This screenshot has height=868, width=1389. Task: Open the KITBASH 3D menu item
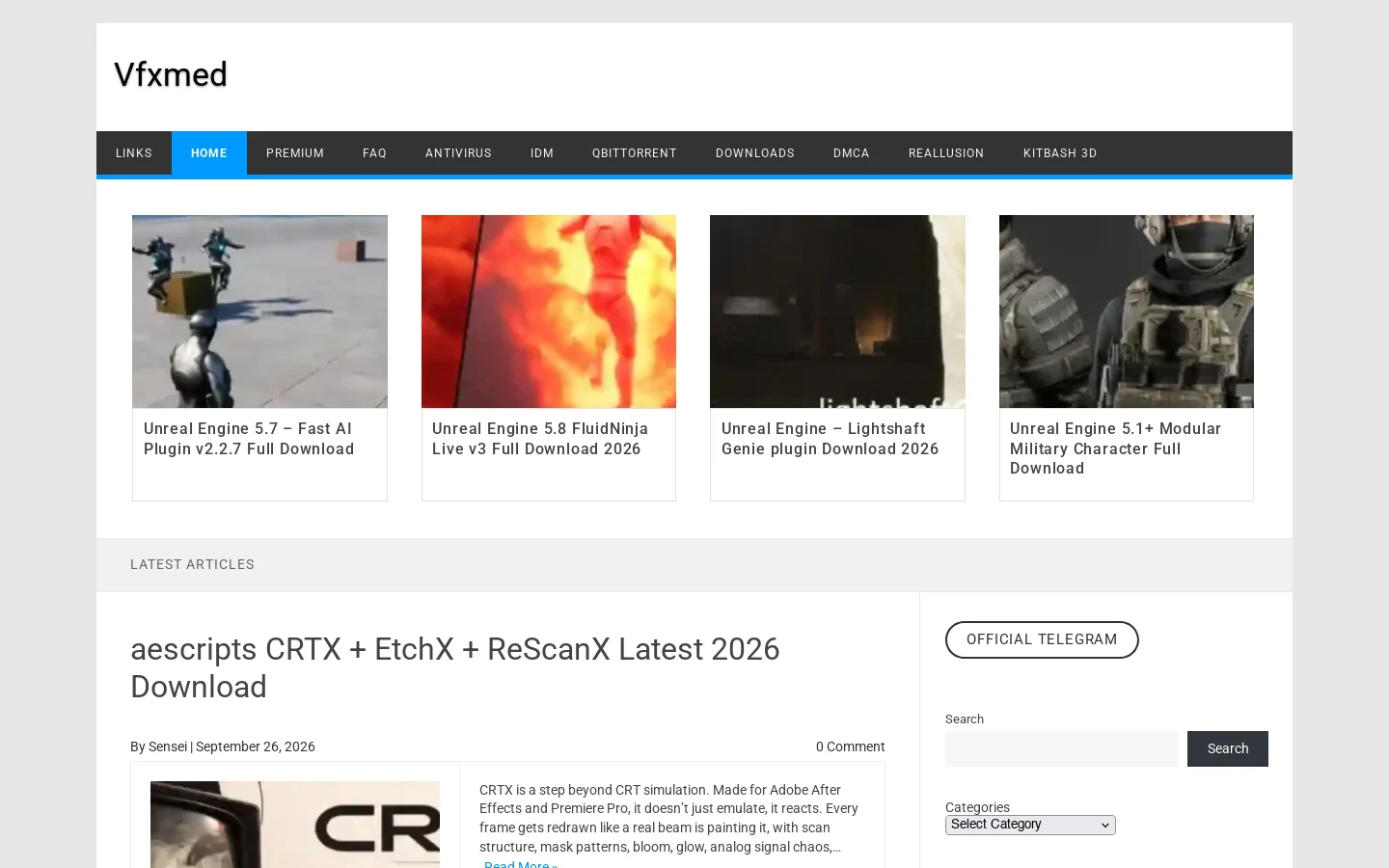1060,153
